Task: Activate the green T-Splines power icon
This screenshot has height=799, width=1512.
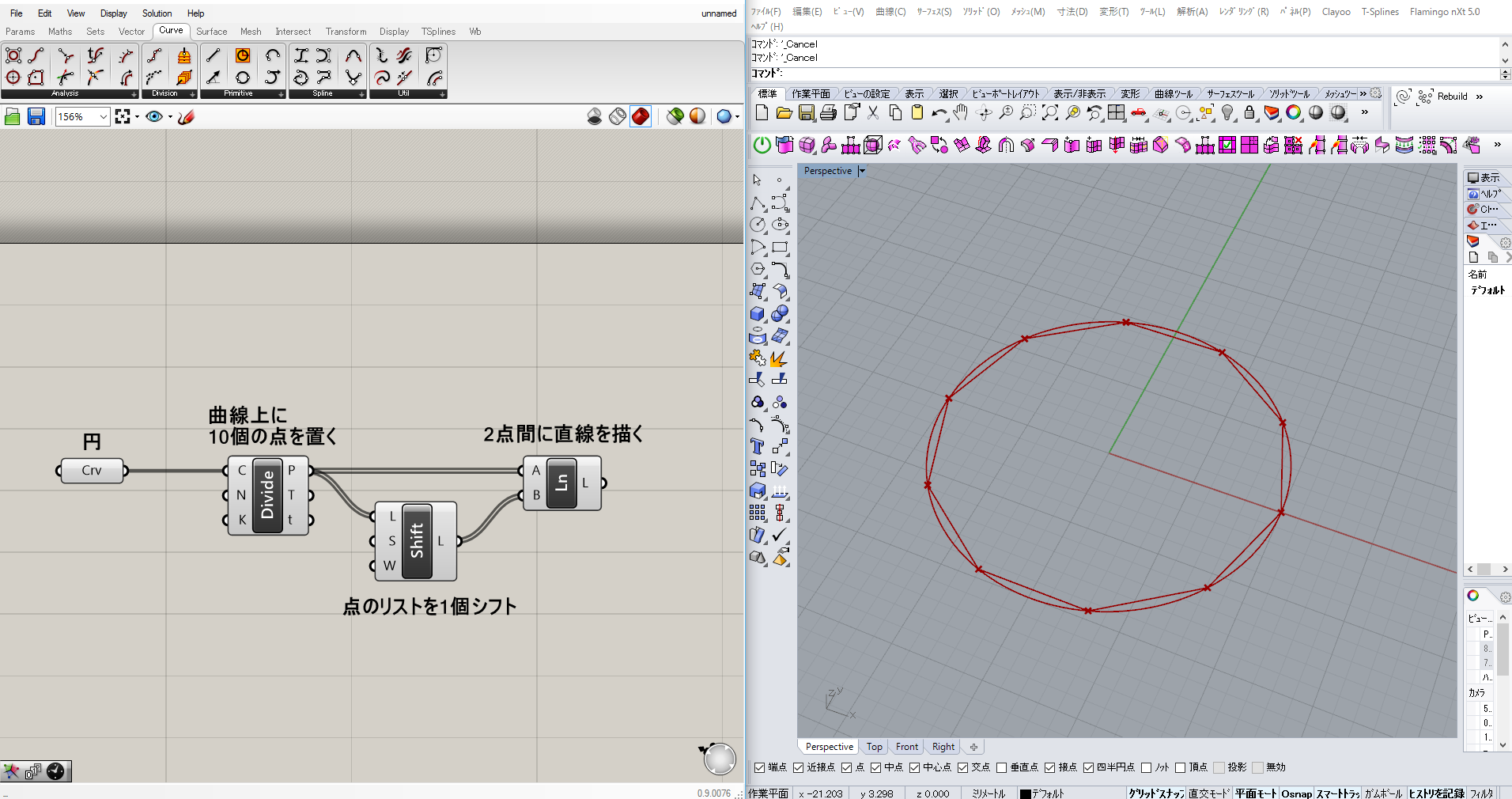Action: point(761,146)
